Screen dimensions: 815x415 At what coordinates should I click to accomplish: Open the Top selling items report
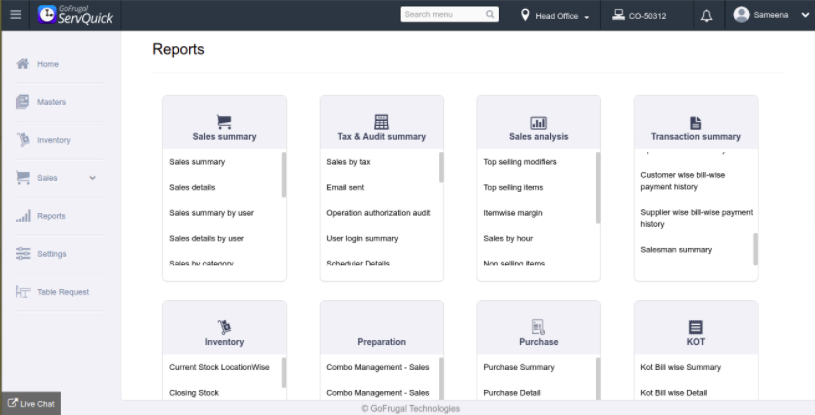pos(513,187)
